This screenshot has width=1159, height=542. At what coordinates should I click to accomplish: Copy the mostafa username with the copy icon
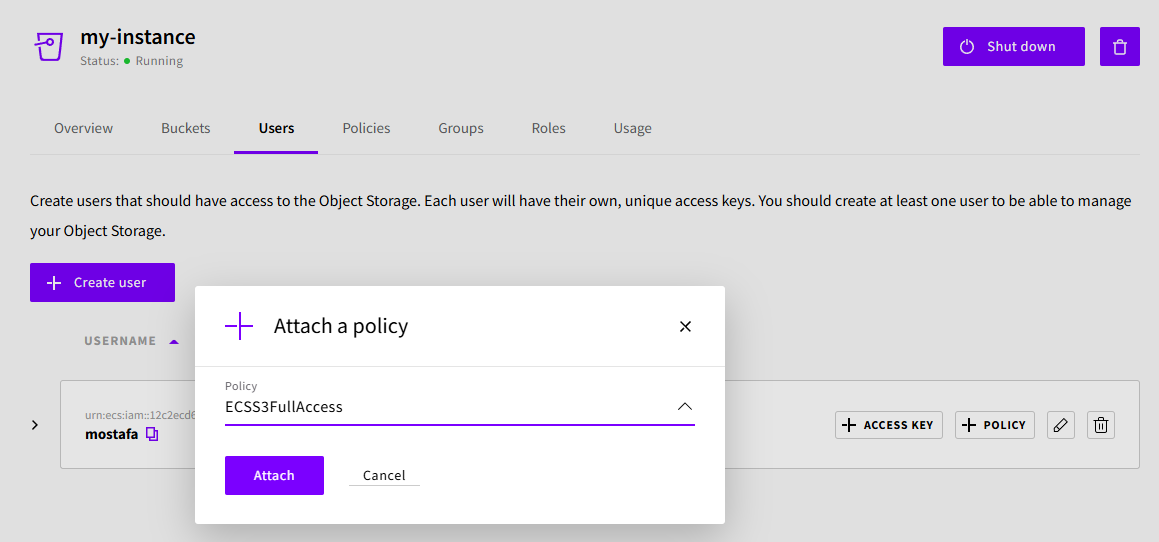152,434
